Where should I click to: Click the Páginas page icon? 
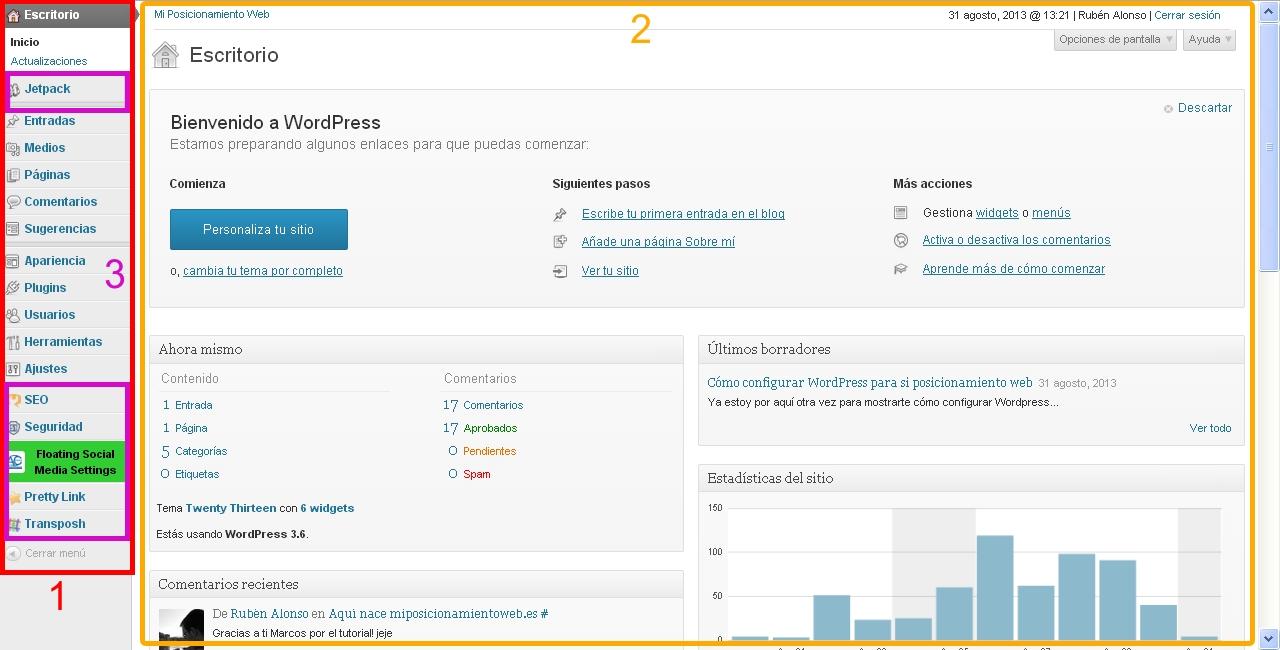coord(14,174)
